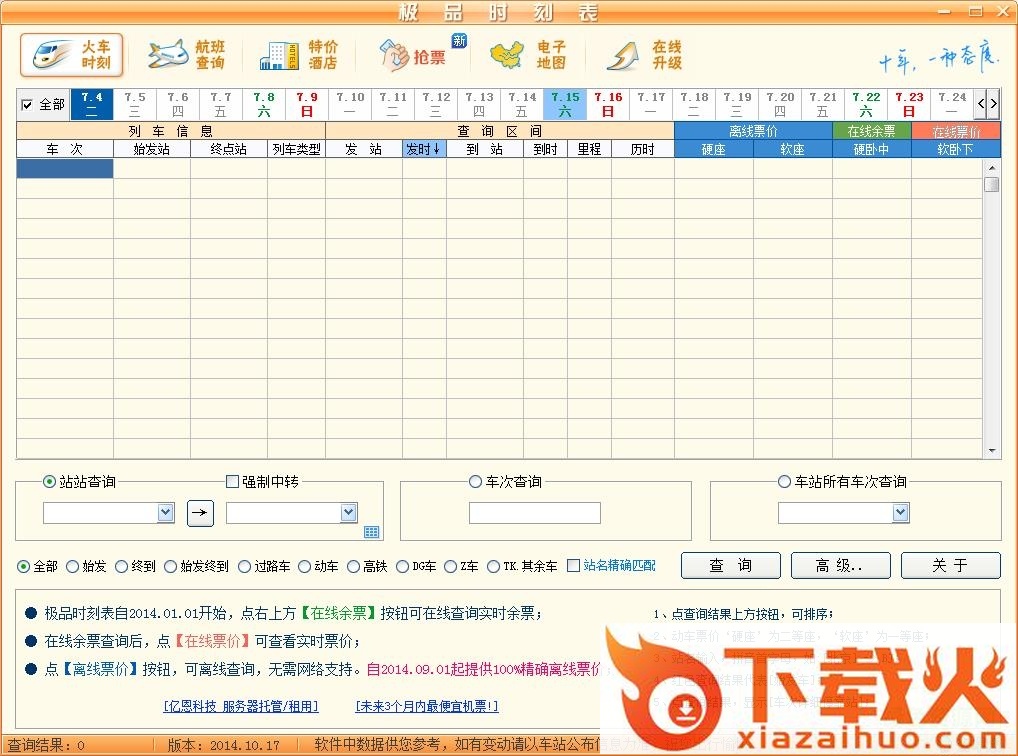Select 车站所有车次查询 query mode

coord(784,481)
